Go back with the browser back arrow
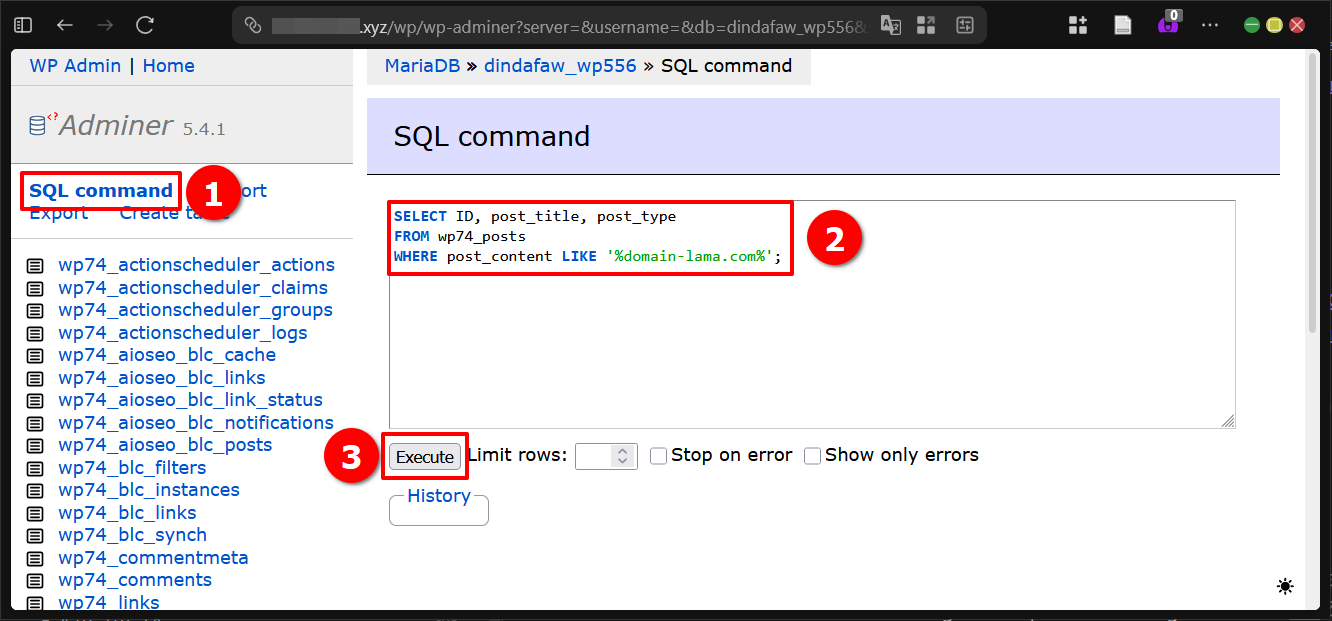Viewport: 1332px width, 621px height. pyautogui.click(x=65, y=25)
